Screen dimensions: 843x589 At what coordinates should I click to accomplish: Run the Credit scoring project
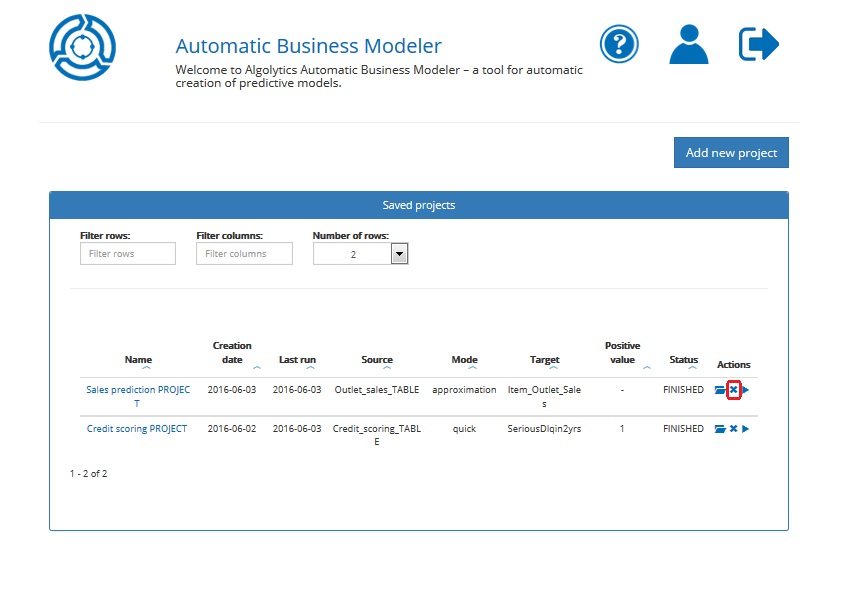(x=746, y=429)
